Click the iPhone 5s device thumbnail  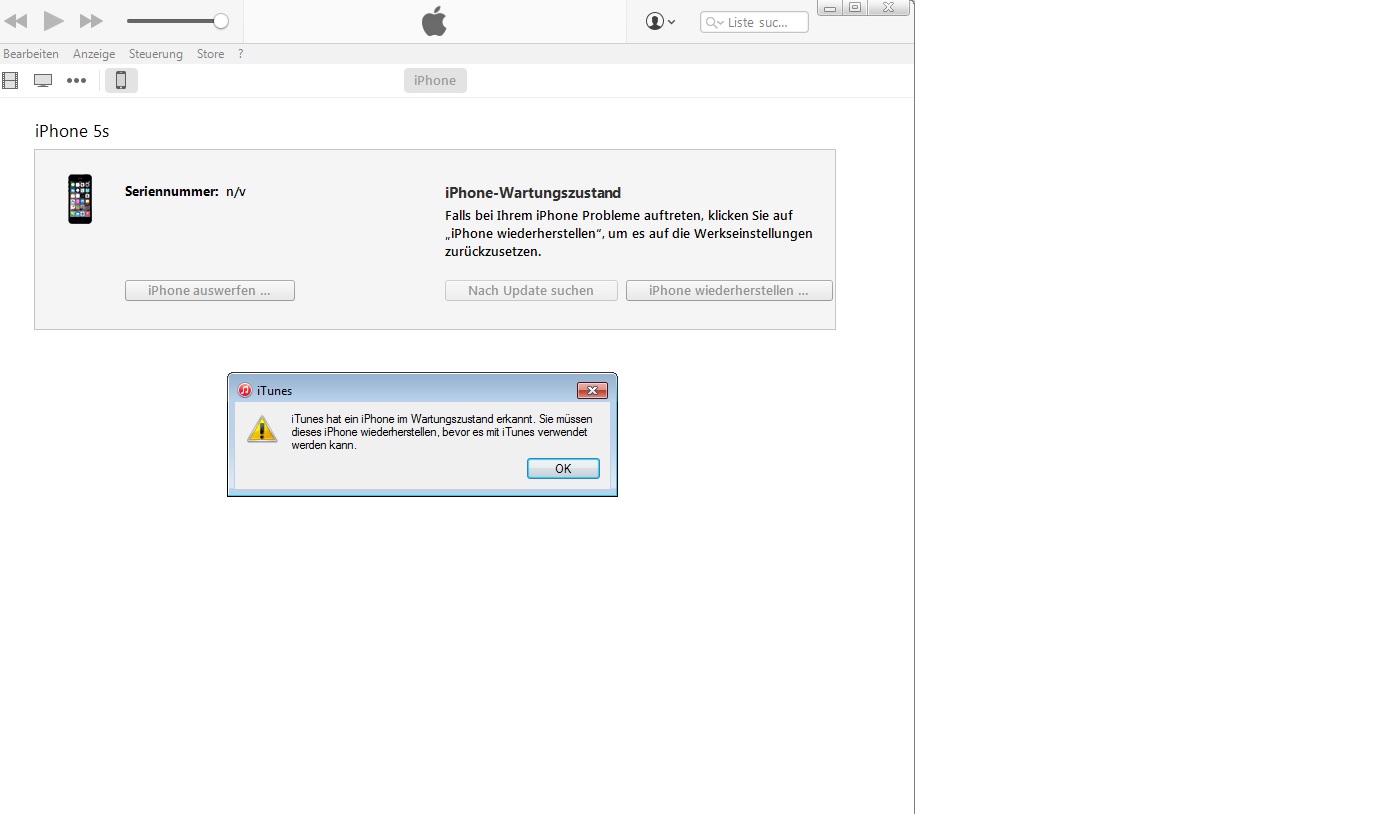point(80,199)
